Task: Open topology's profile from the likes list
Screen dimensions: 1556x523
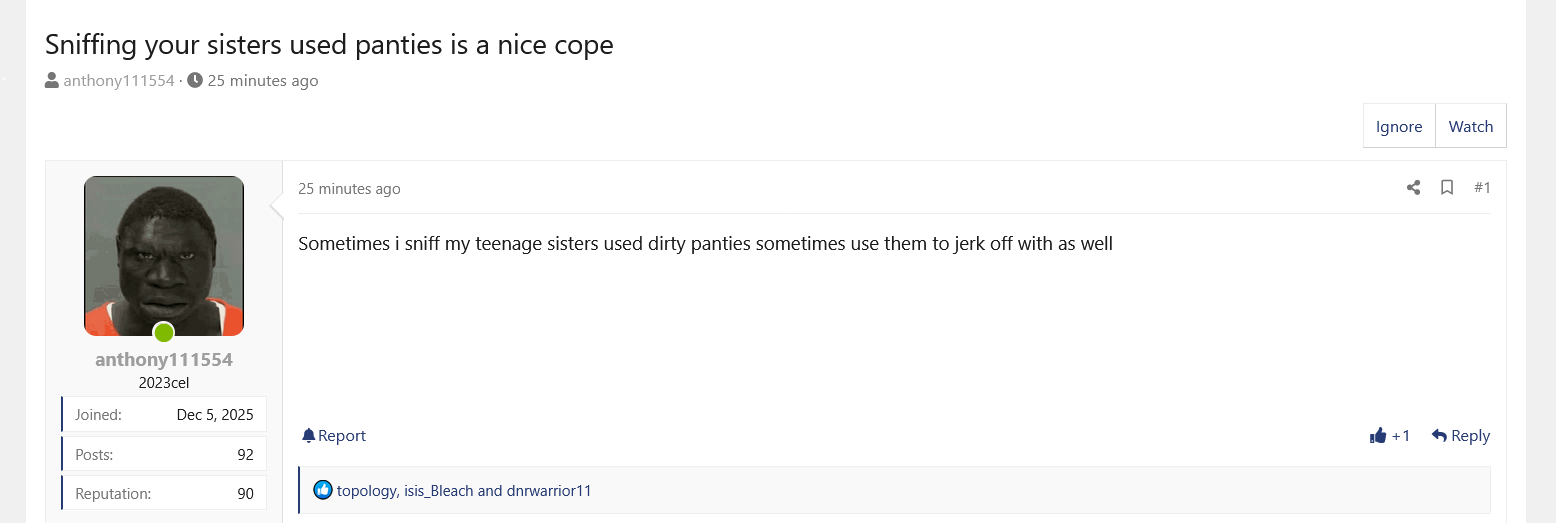Action: (x=366, y=491)
